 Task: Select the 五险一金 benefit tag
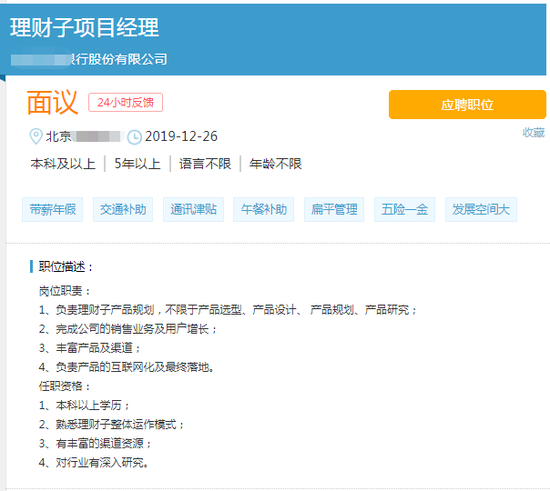[404, 209]
